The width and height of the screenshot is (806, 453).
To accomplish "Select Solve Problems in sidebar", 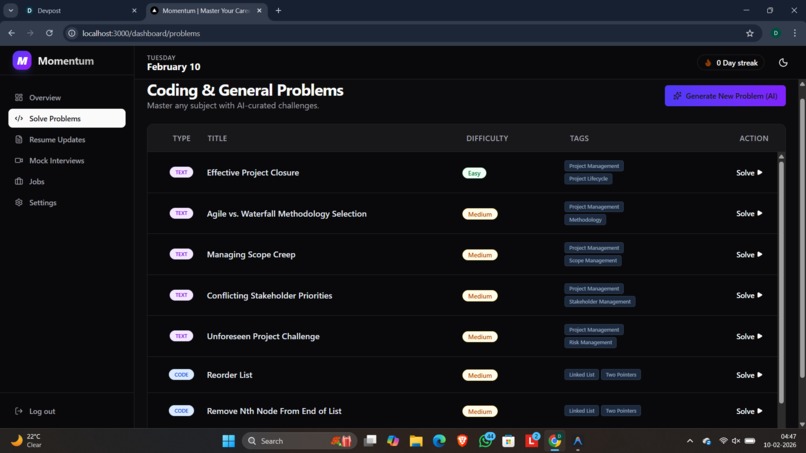I will 67,118.
